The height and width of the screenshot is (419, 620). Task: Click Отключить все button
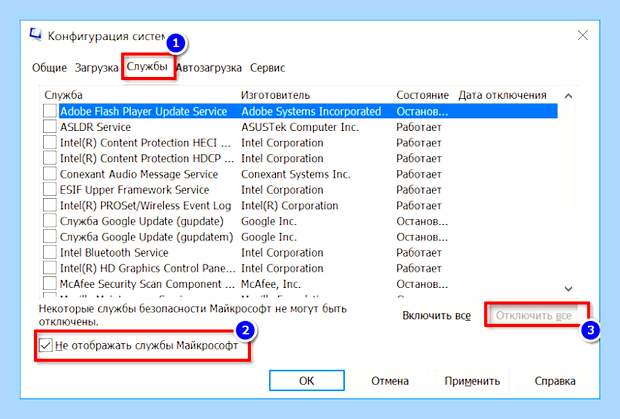[x=533, y=315]
